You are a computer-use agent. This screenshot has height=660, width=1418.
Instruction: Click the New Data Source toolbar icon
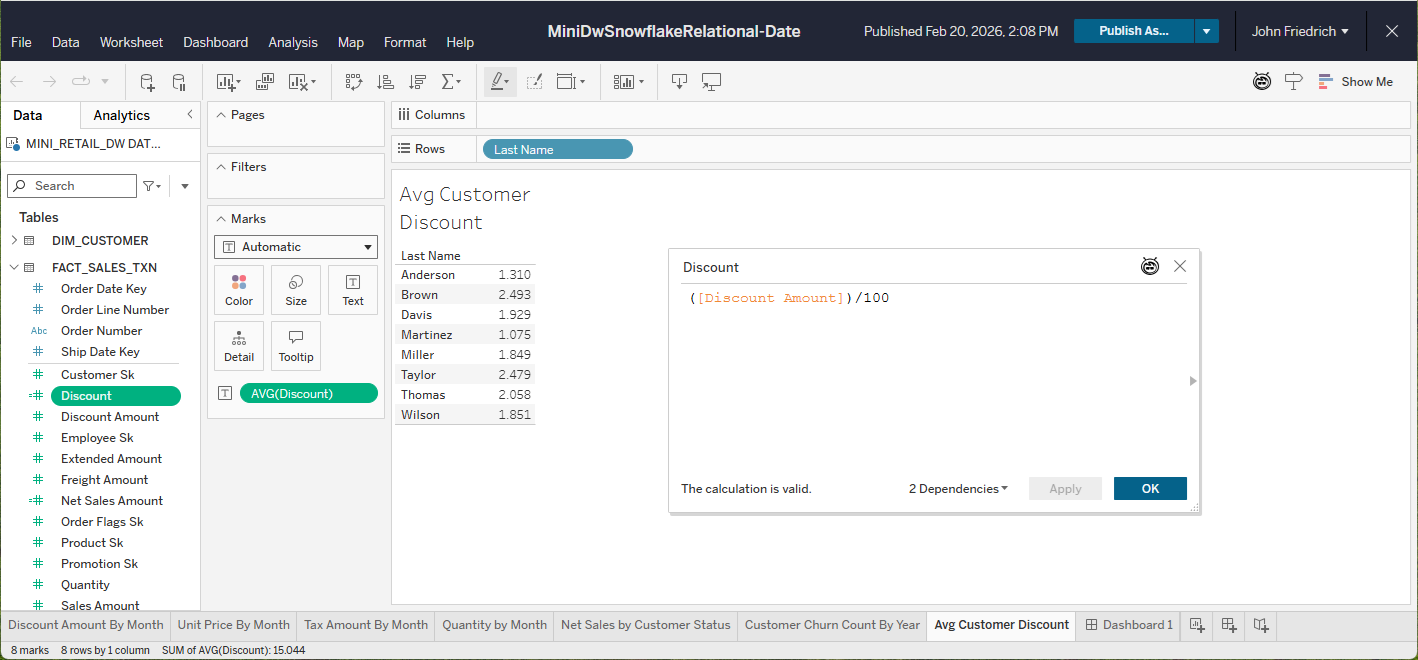[x=147, y=82]
